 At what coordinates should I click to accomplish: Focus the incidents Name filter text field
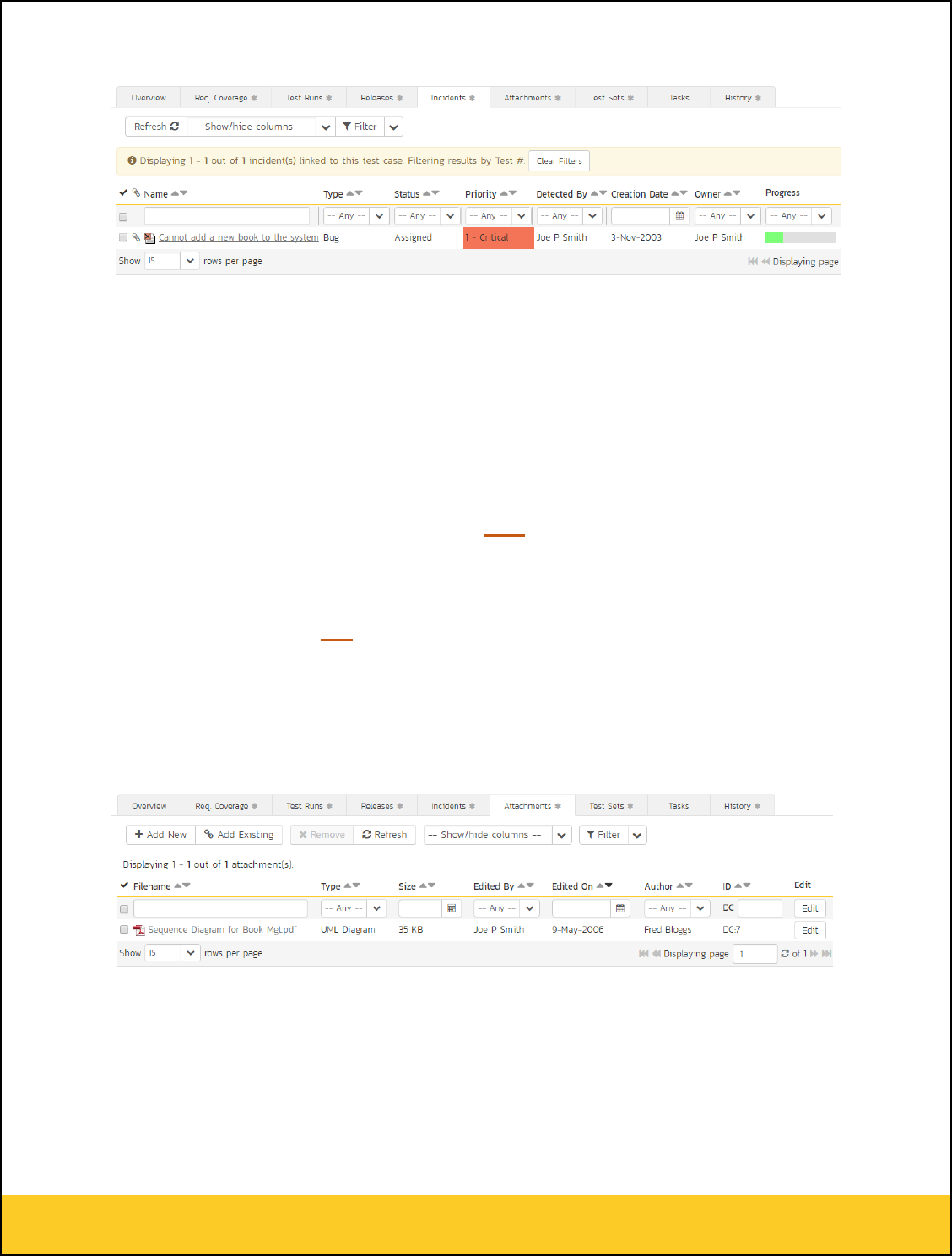click(x=227, y=216)
